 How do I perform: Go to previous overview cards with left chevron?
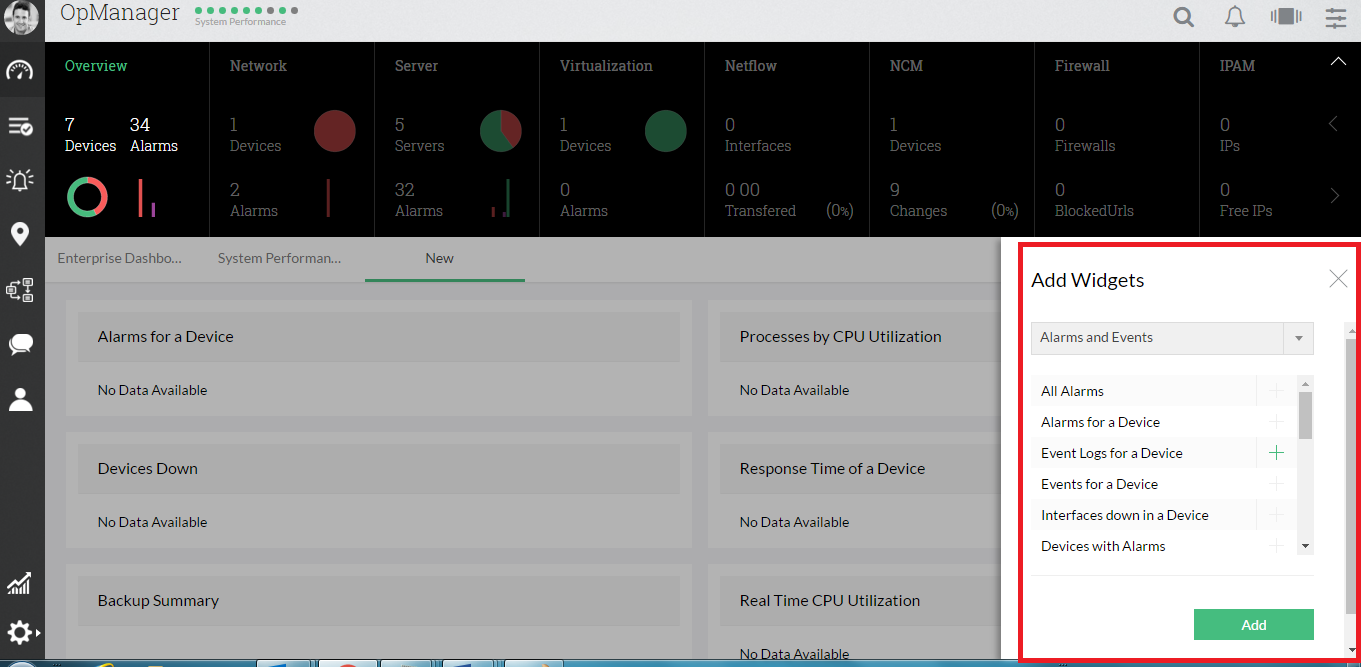[1333, 124]
